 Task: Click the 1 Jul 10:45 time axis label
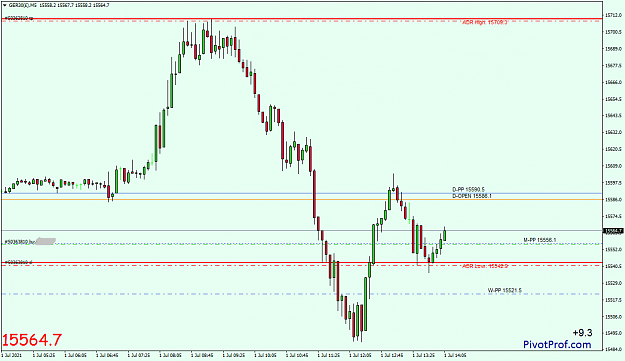point(297,355)
